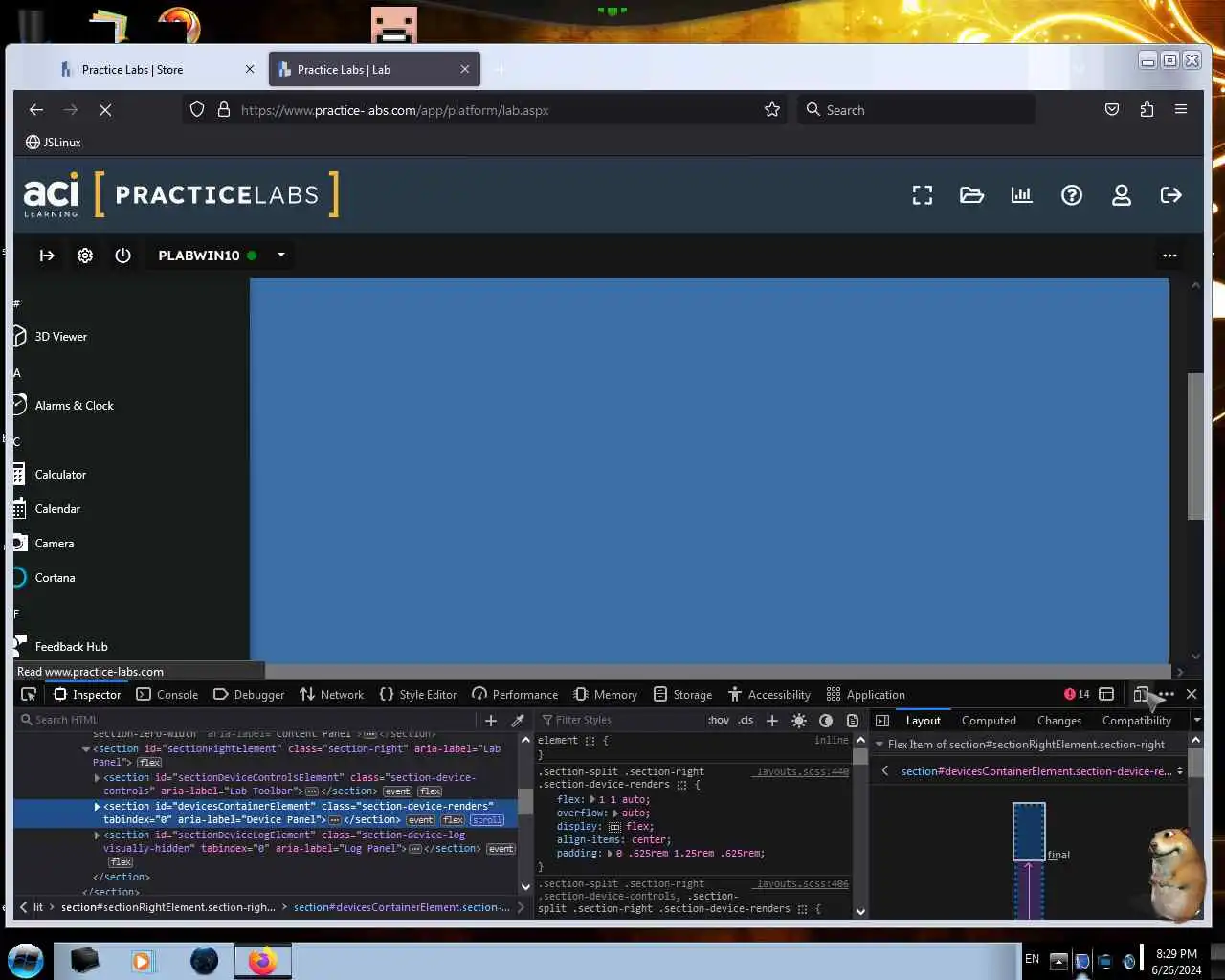Open the user account profile icon
Screen dimensions: 1225x980
[x=1122, y=195]
